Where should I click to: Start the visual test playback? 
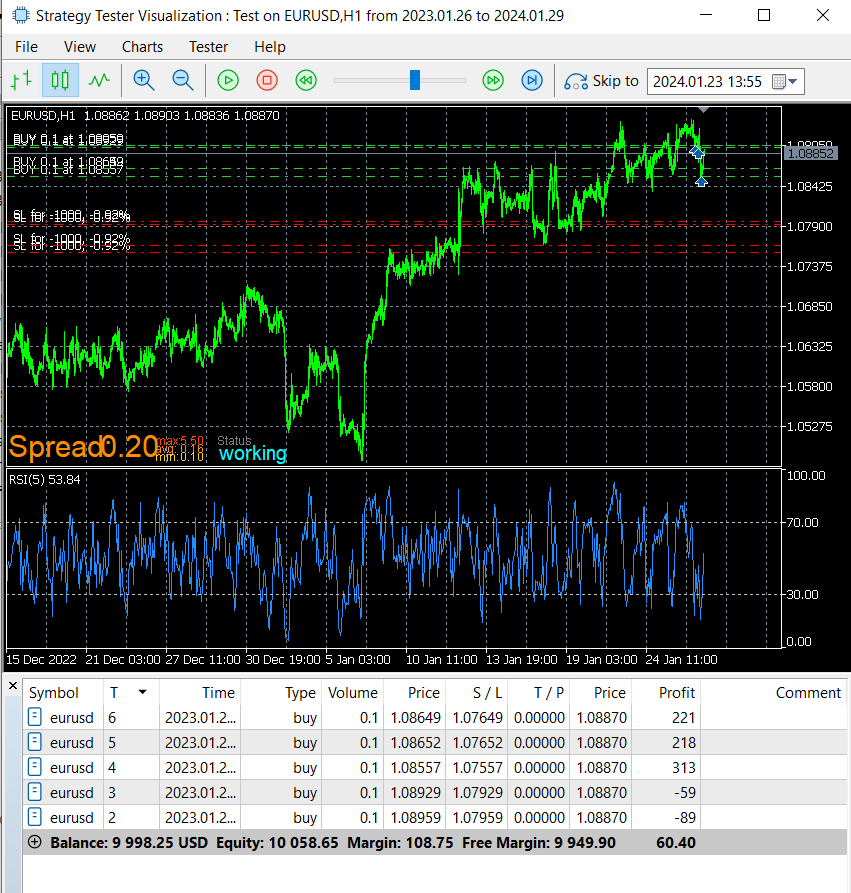pos(228,80)
